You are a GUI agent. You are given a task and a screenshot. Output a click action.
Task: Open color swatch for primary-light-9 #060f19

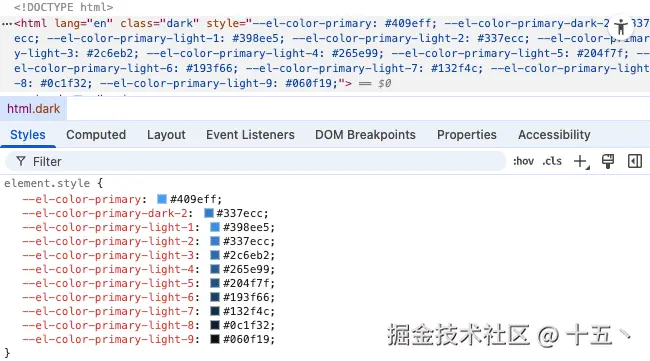pyautogui.click(x=215, y=339)
